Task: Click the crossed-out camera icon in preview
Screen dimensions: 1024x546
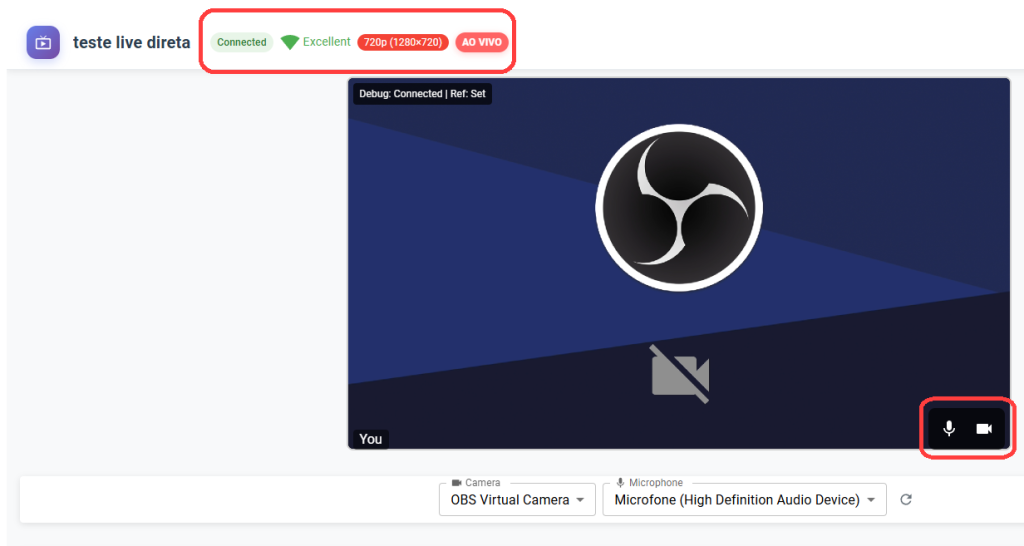Action: coord(680,374)
